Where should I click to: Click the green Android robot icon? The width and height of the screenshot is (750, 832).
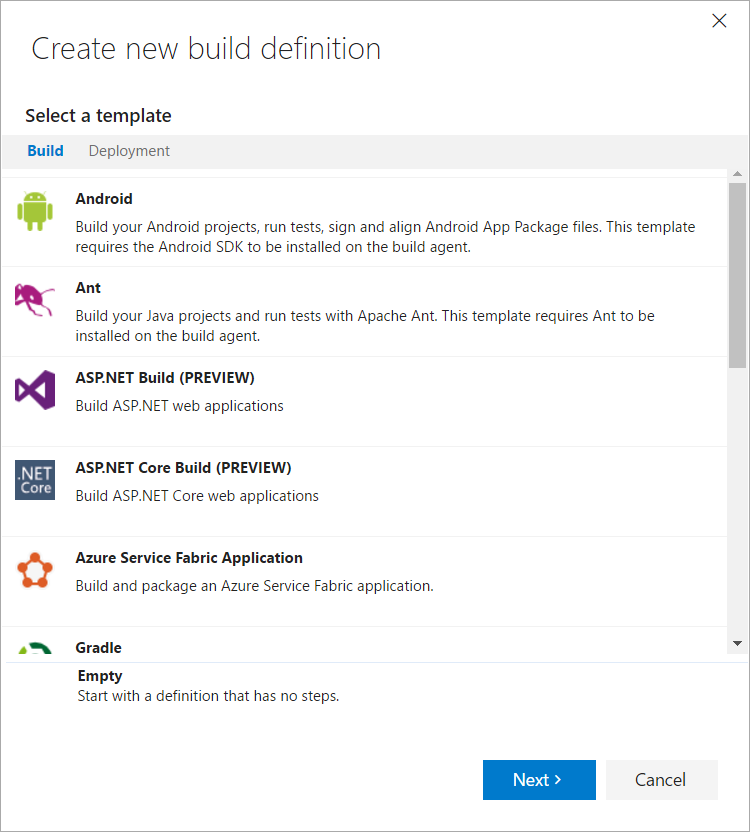point(35,211)
